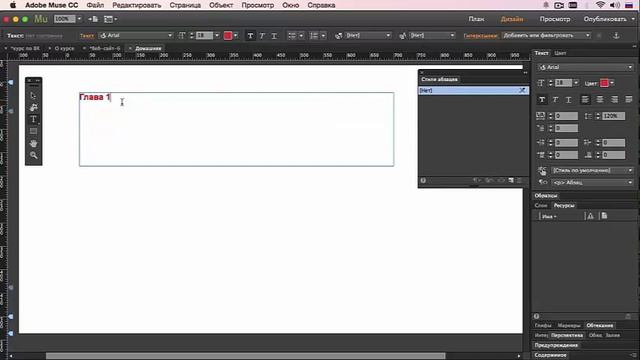Toggle underline in the Text panel
Image resolution: width=640 pixels, height=360 pixels.
pos(568,100)
